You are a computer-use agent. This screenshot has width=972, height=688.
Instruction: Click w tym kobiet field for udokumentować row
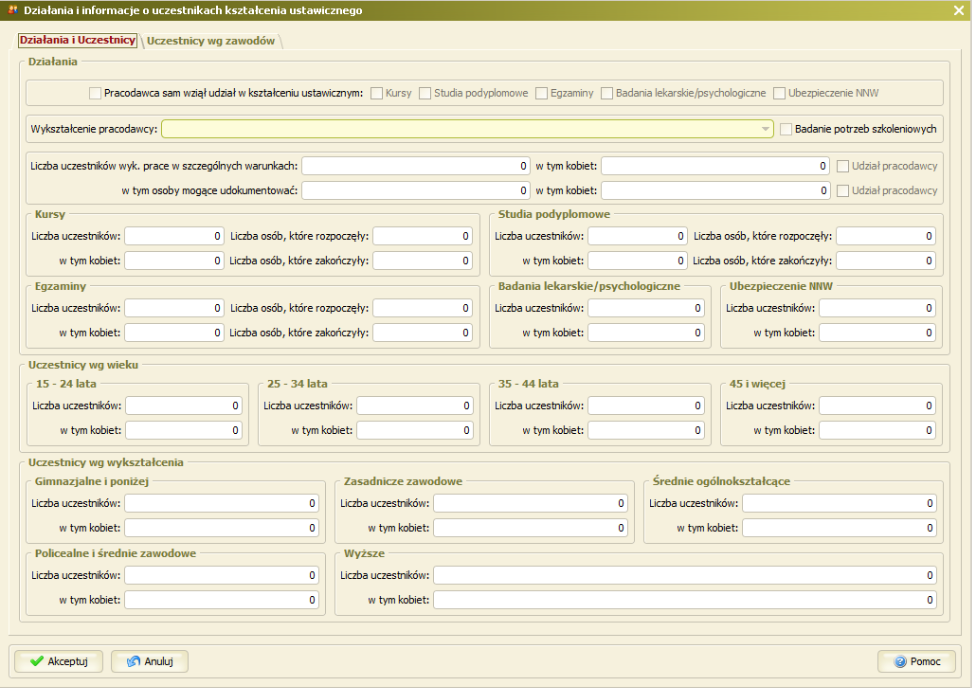715,191
